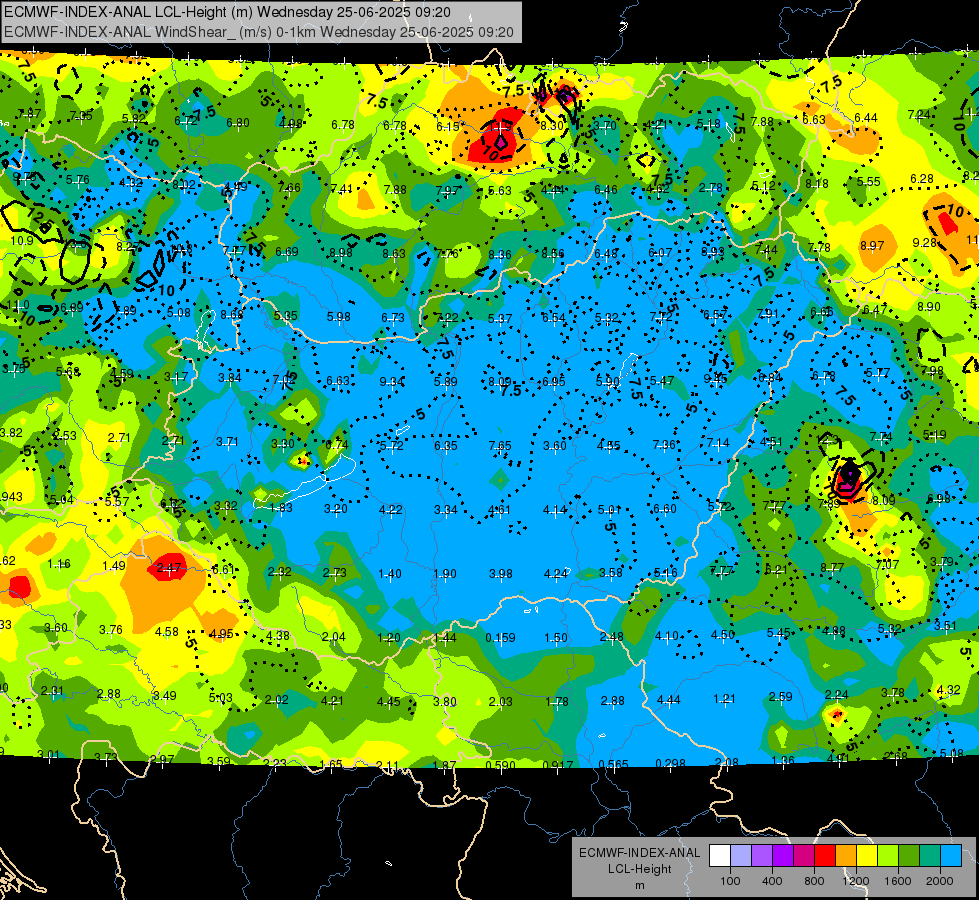
Task: Click the wind shear value 3.98
Action: [500, 573]
